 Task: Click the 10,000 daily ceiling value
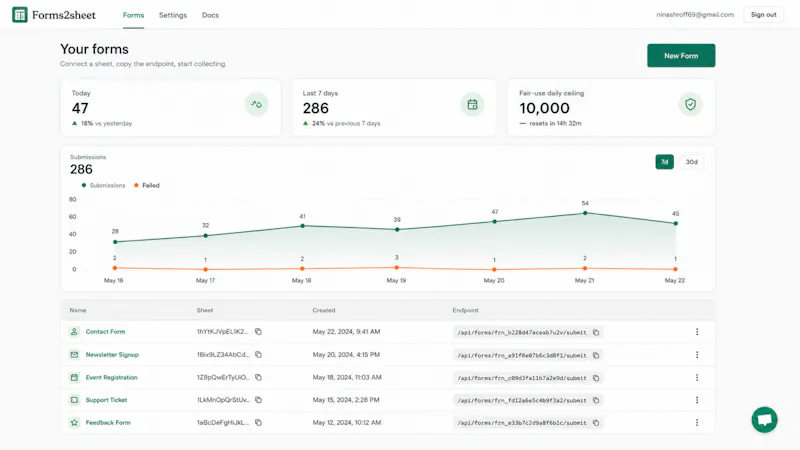click(x=544, y=108)
